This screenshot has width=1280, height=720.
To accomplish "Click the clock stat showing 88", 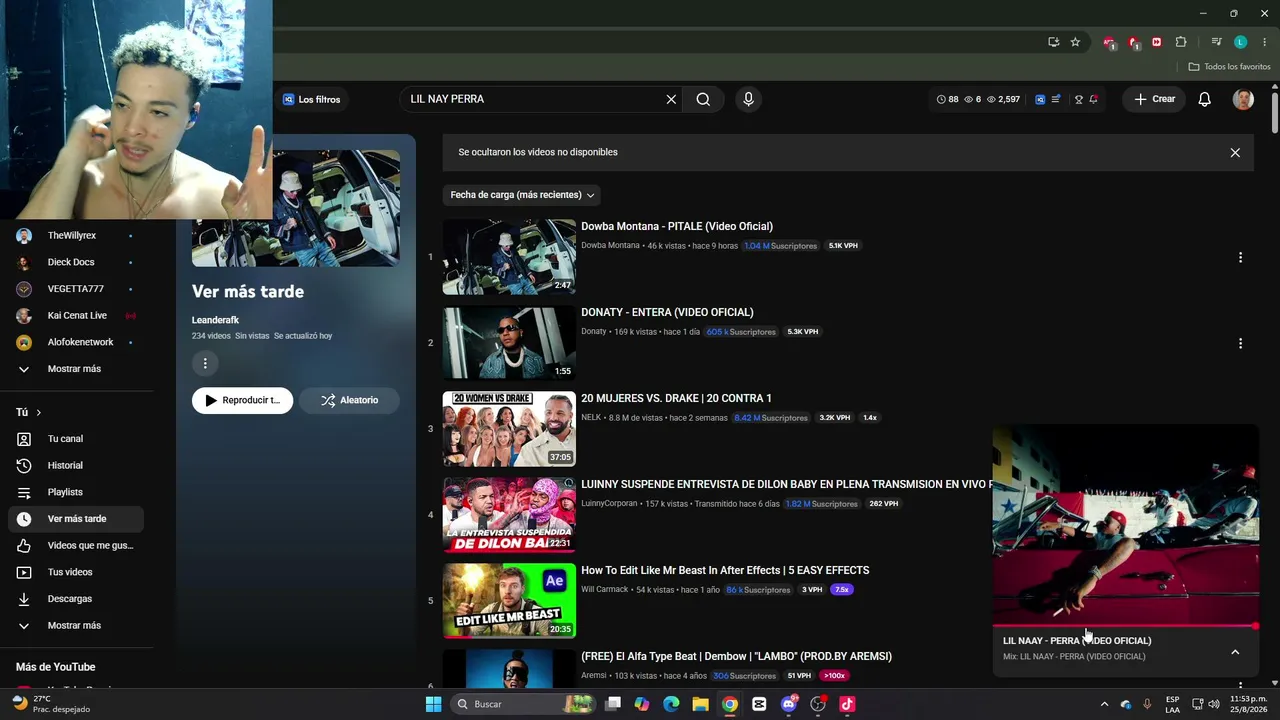I will coord(947,99).
